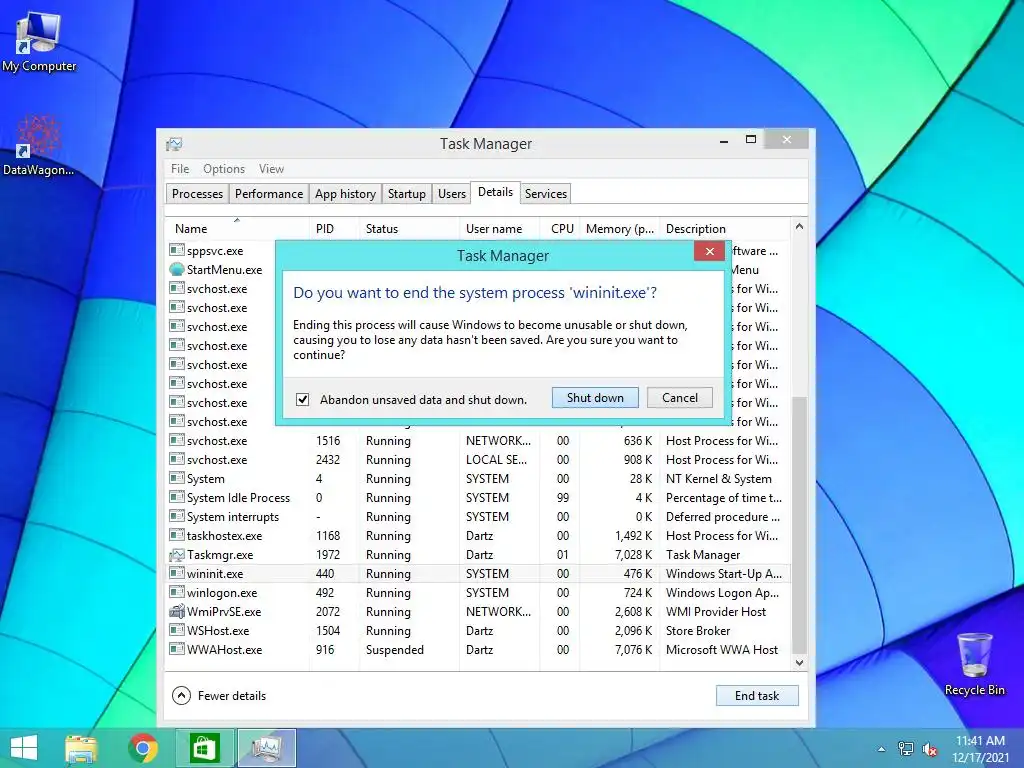Click the CPU value 99

pos(563,498)
